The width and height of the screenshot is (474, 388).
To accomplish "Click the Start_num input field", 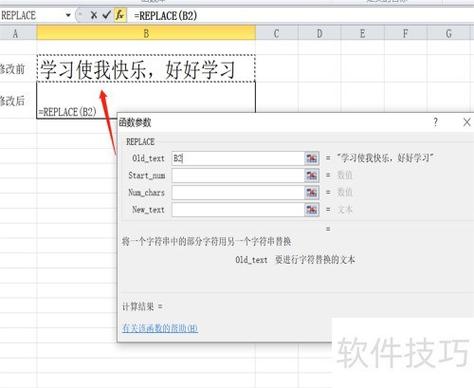I will click(238, 175).
